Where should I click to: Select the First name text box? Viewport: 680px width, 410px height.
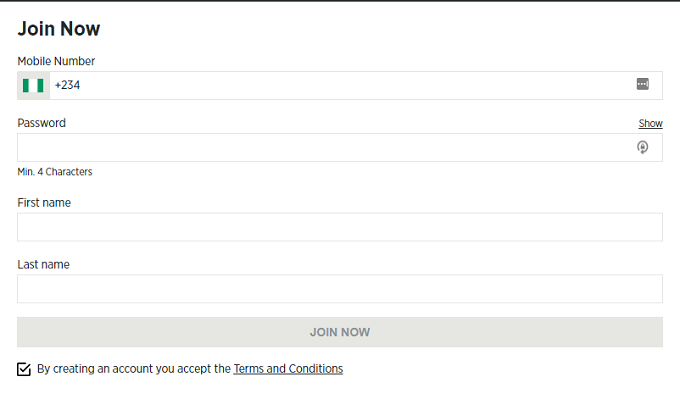point(340,227)
